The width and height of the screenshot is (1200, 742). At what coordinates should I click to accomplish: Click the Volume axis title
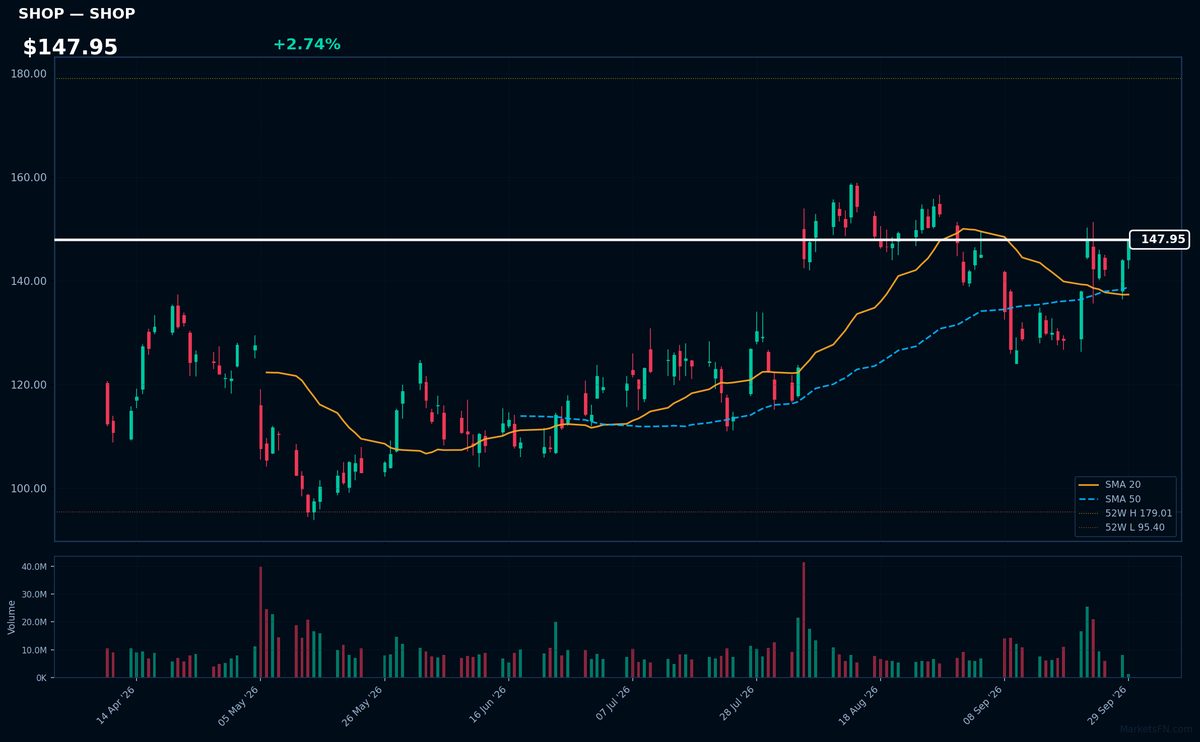12,617
